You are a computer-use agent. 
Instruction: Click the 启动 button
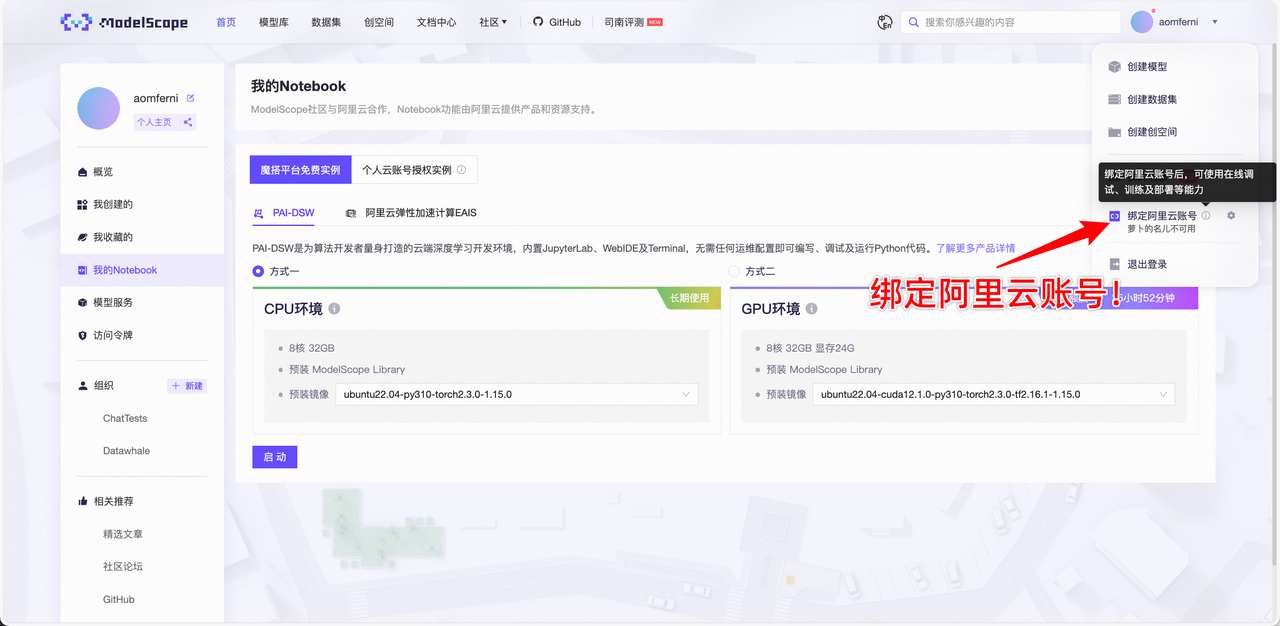(274, 456)
